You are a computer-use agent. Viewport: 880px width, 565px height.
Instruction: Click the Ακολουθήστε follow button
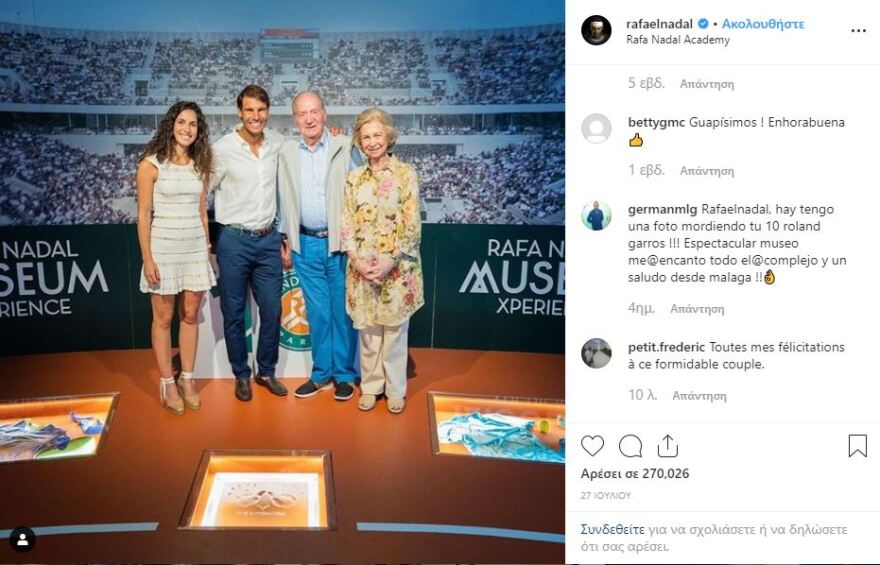coord(763,24)
